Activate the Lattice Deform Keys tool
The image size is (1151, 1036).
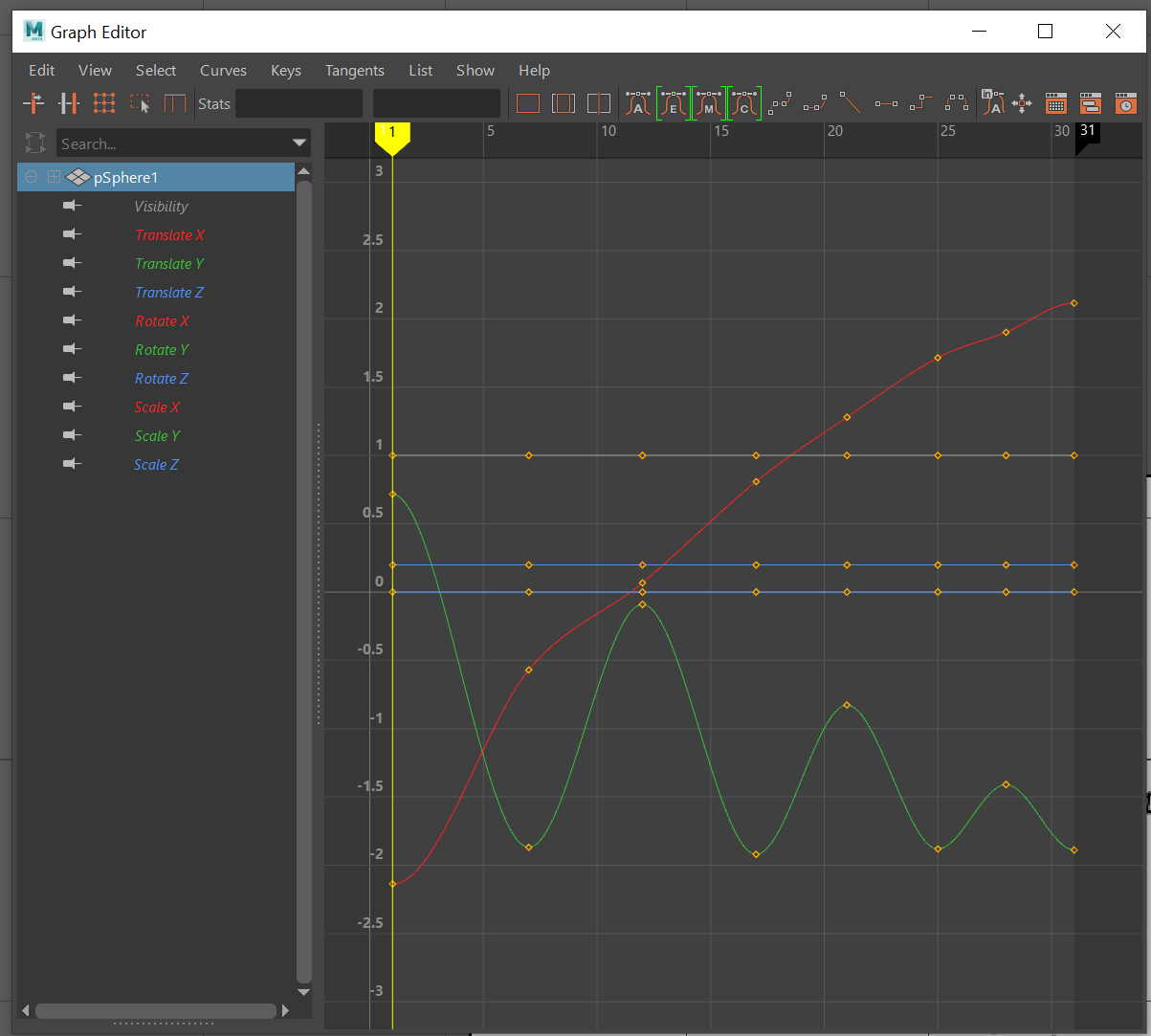104,103
